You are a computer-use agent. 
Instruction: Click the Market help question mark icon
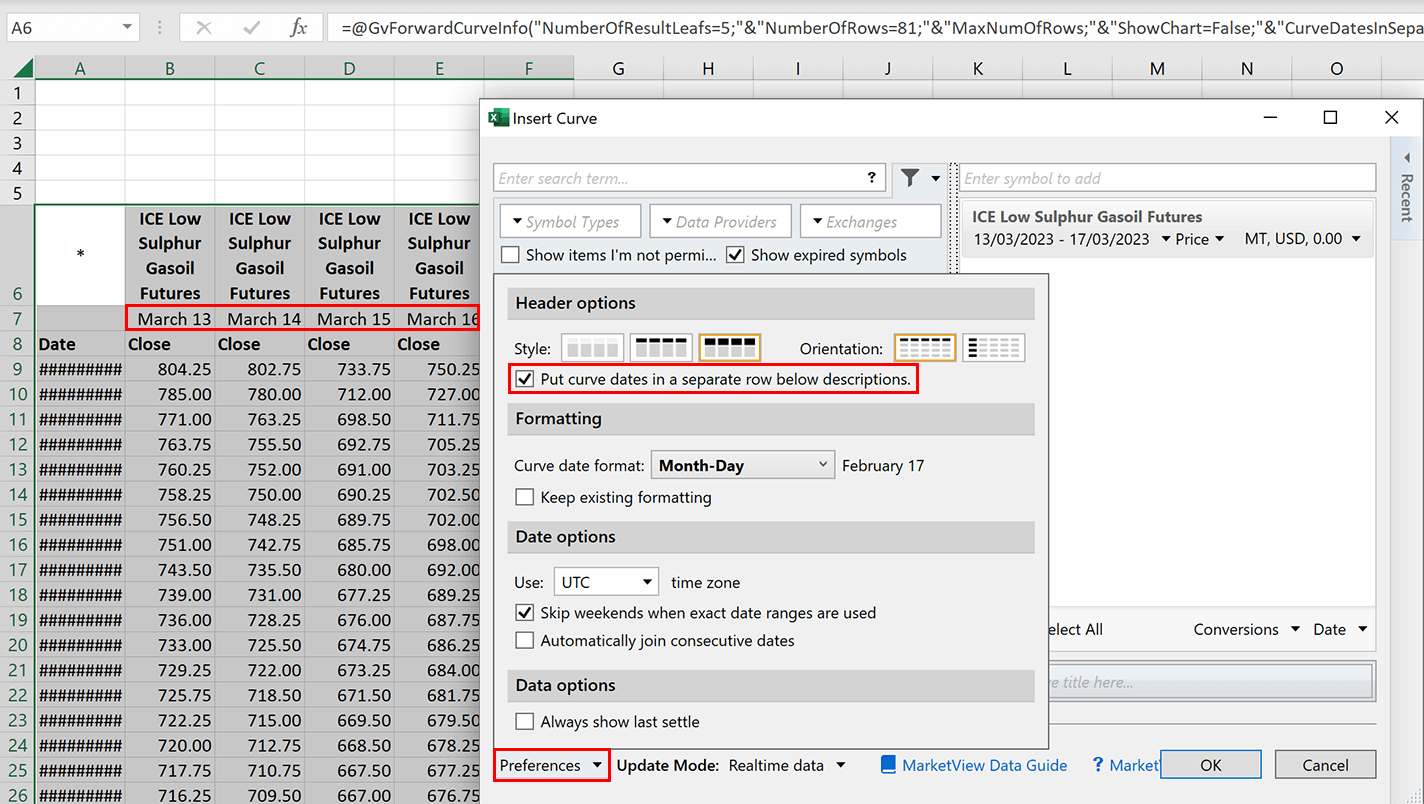pos(1098,765)
